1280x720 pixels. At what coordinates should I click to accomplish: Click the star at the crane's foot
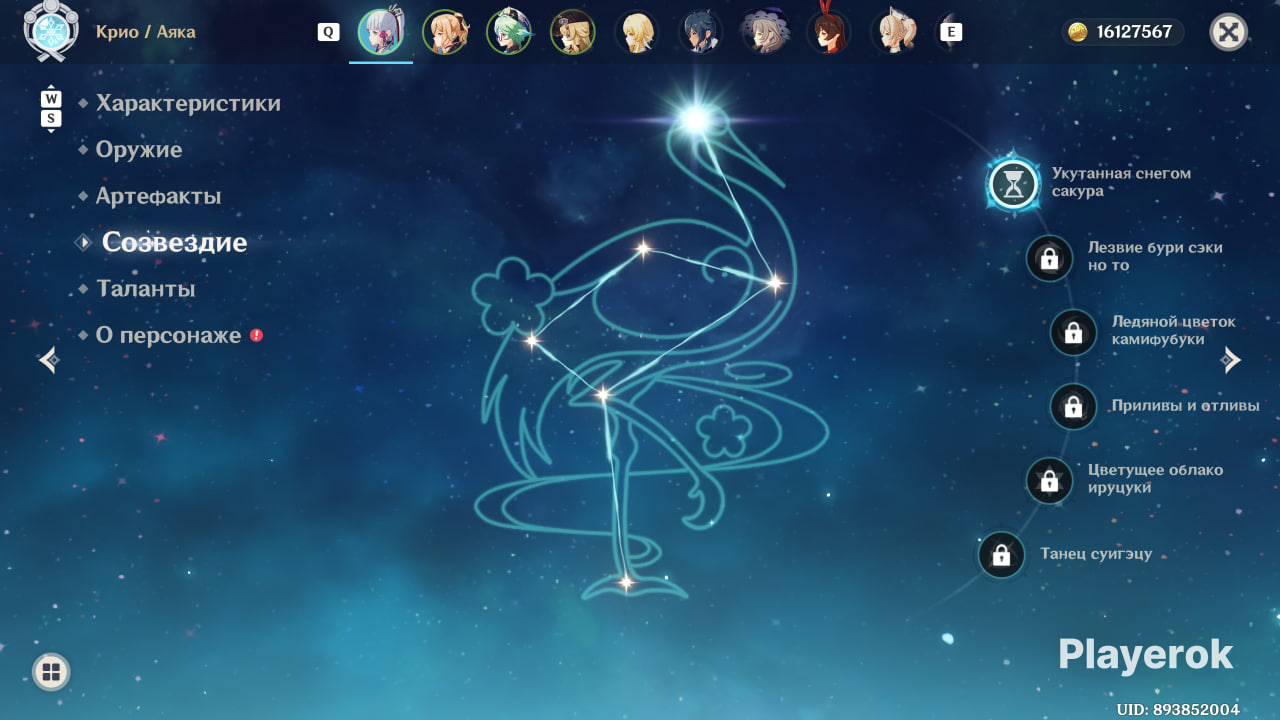coord(626,581)
